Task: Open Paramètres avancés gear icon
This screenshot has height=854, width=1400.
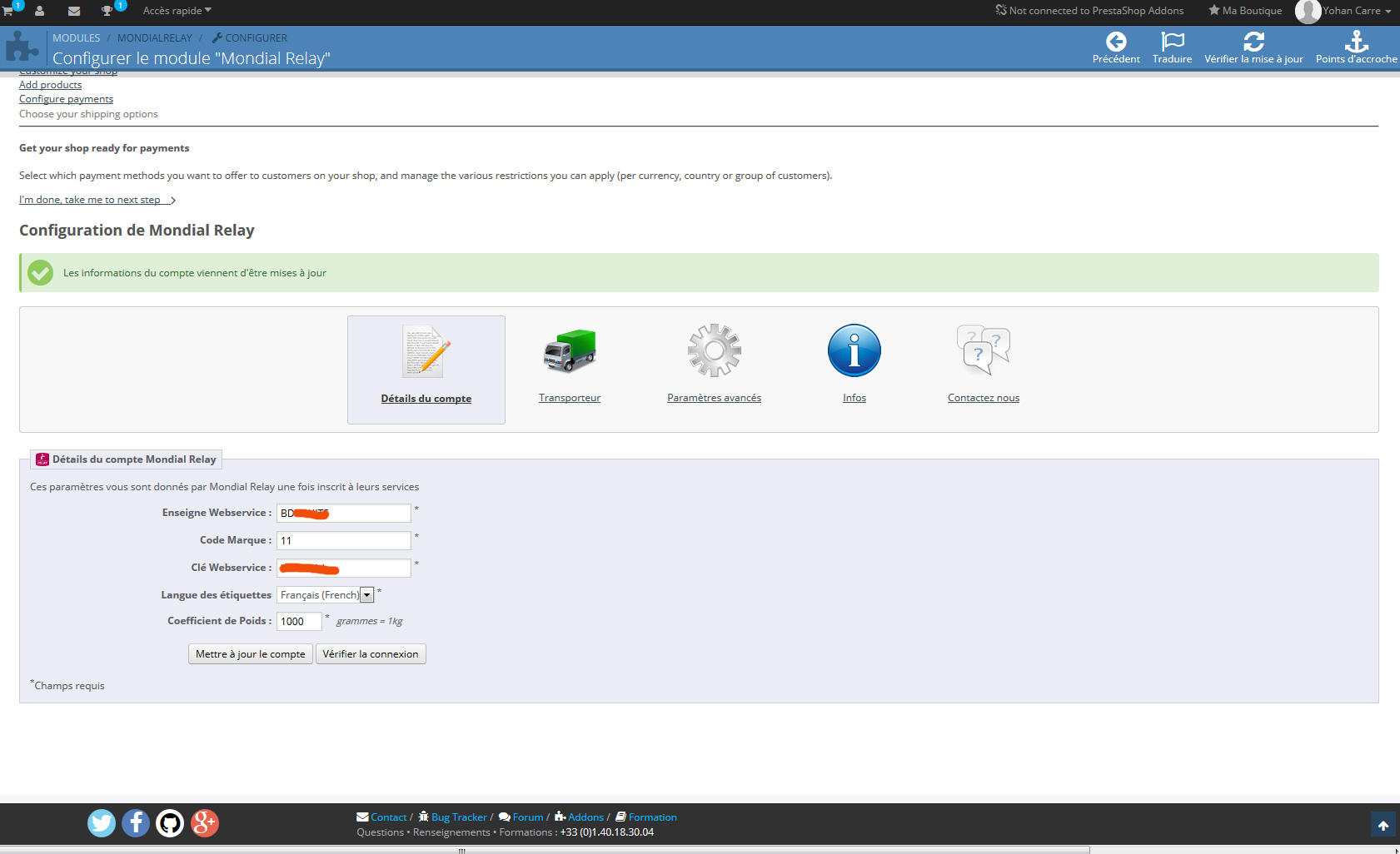Action: click(714, 350)
